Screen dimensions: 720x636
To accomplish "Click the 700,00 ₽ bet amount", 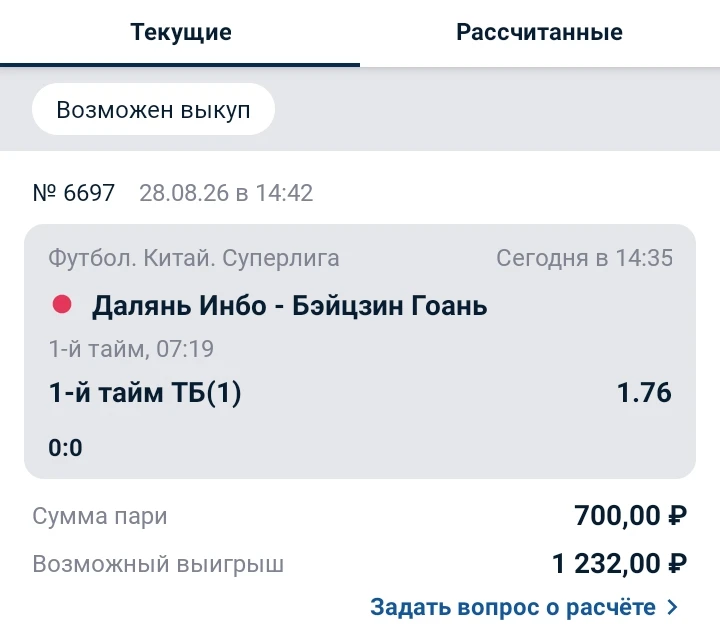I will (x=630, y=515).
